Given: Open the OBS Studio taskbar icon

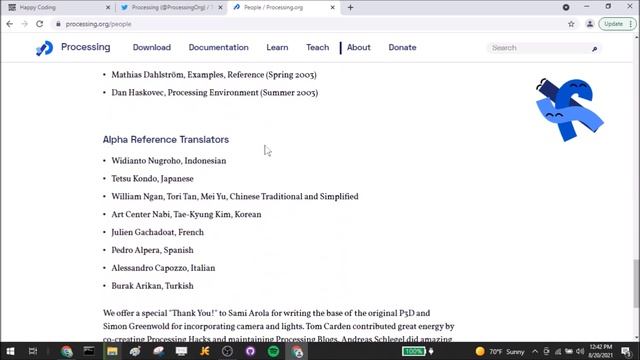Looking at the screenshot, I should tap(227, 351).
